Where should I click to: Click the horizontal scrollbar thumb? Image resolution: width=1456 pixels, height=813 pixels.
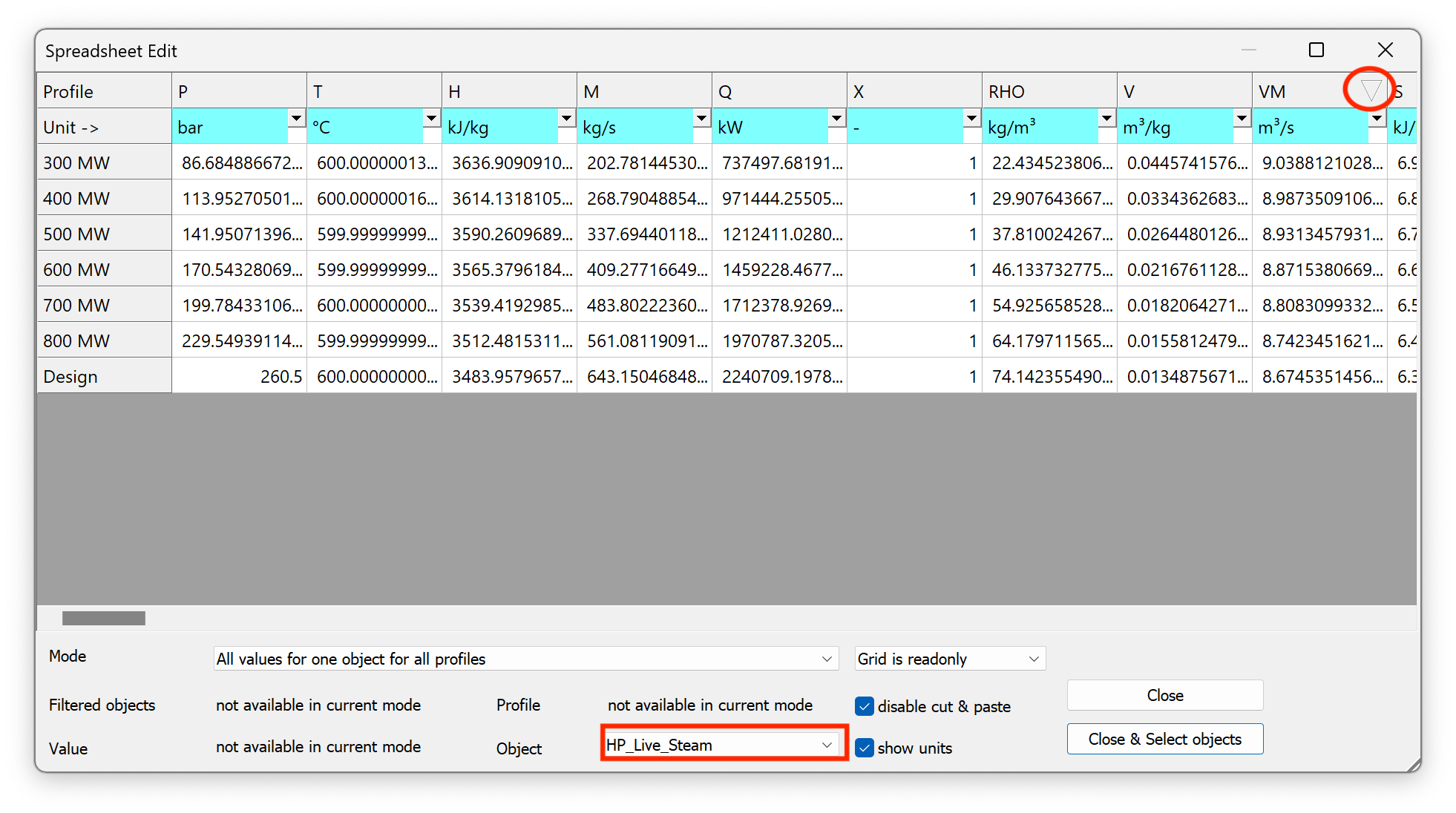[x=104, y=618]
